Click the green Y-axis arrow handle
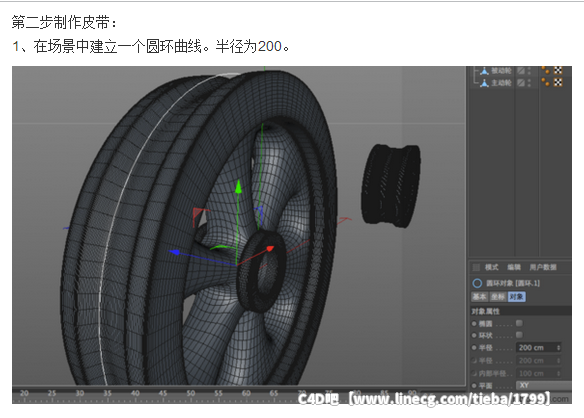Screen dimensions: 584x418 click(x=238, y=186)
